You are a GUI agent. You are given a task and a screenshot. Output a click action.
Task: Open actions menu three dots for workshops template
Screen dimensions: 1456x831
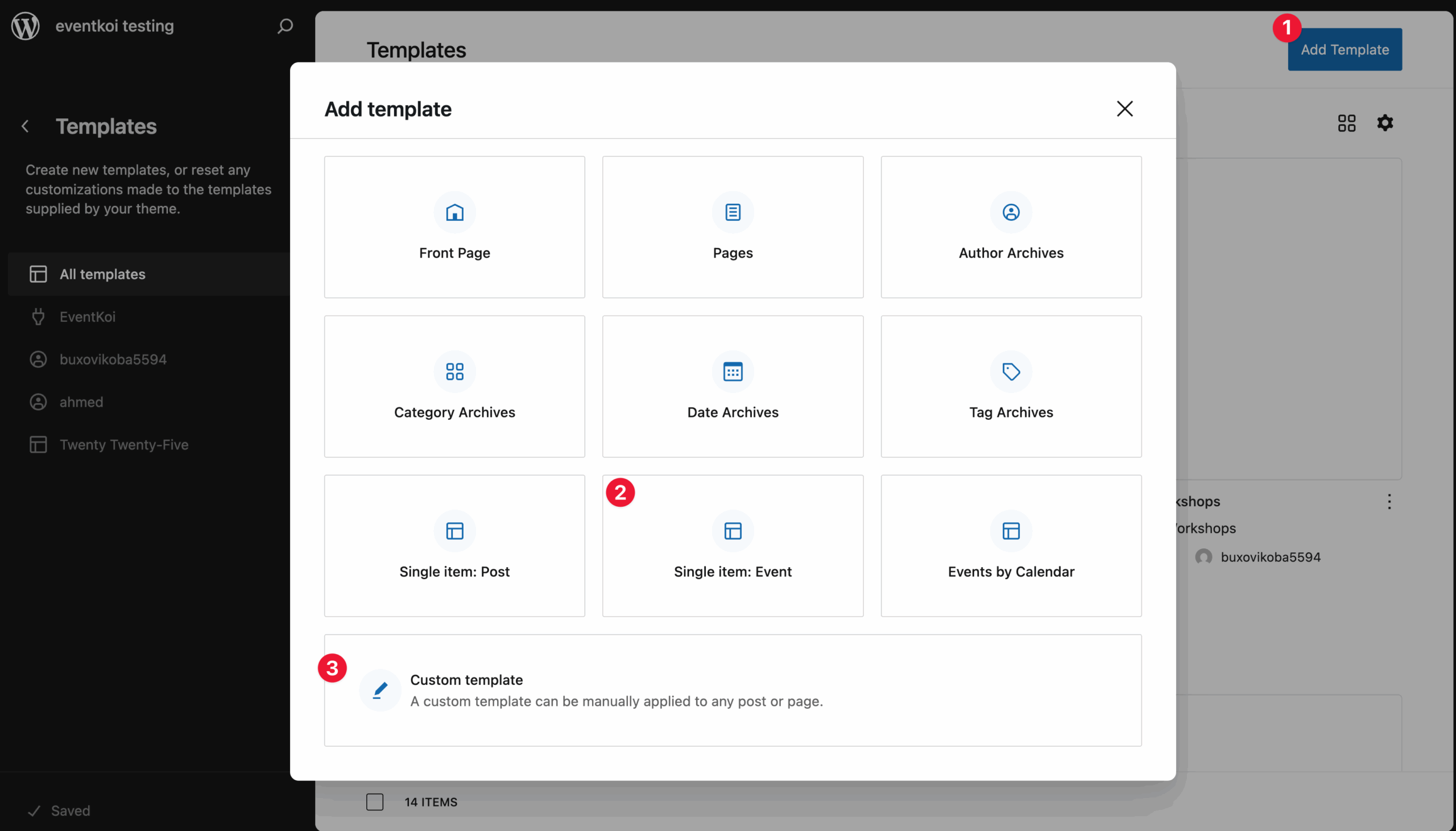[x=1389, y=502]
